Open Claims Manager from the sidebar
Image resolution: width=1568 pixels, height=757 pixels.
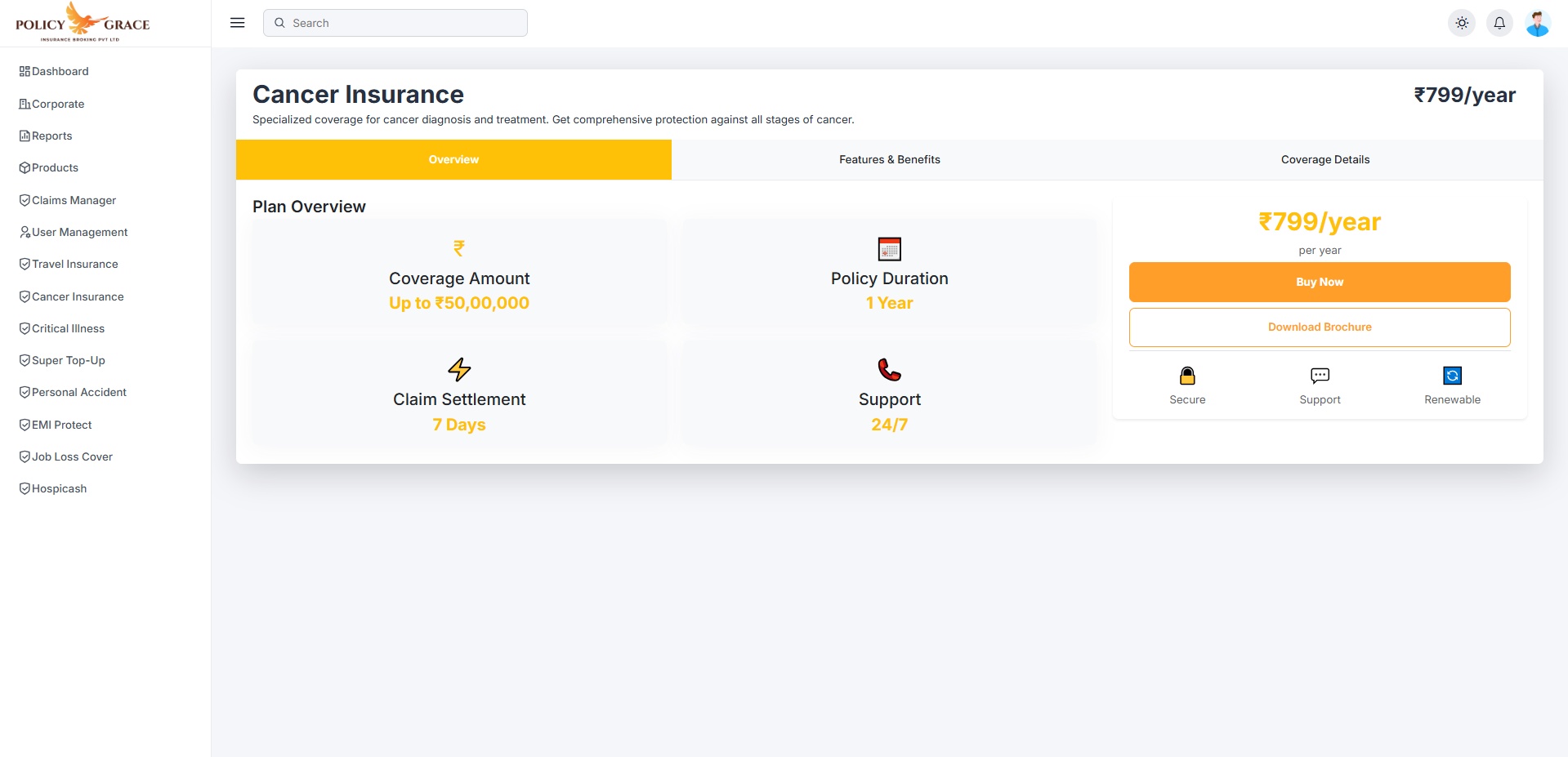[x=74, y=201]
